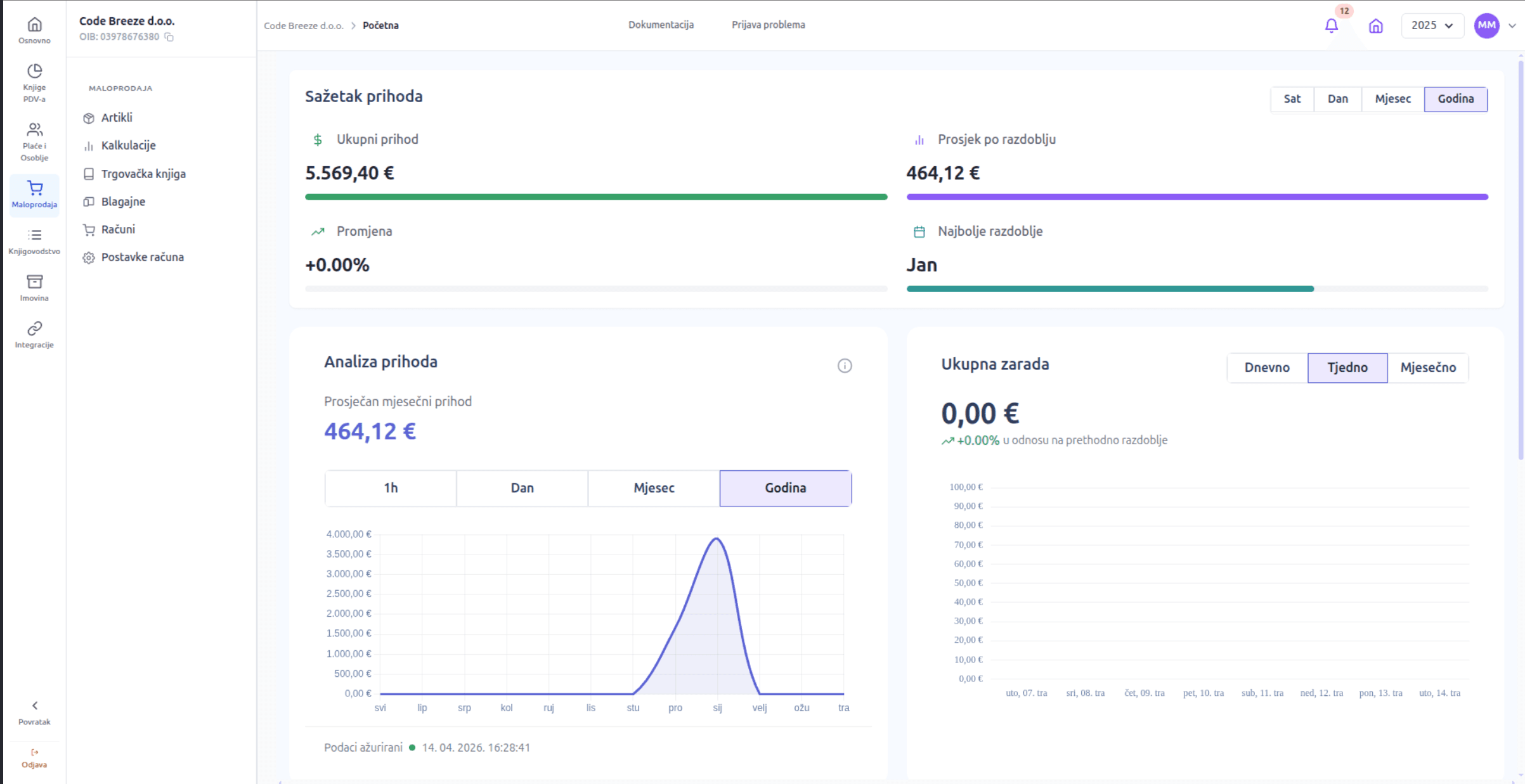Set Ukupna zarada to Mjesečno
The image size is (1525, 784).
coord(1428,368)
